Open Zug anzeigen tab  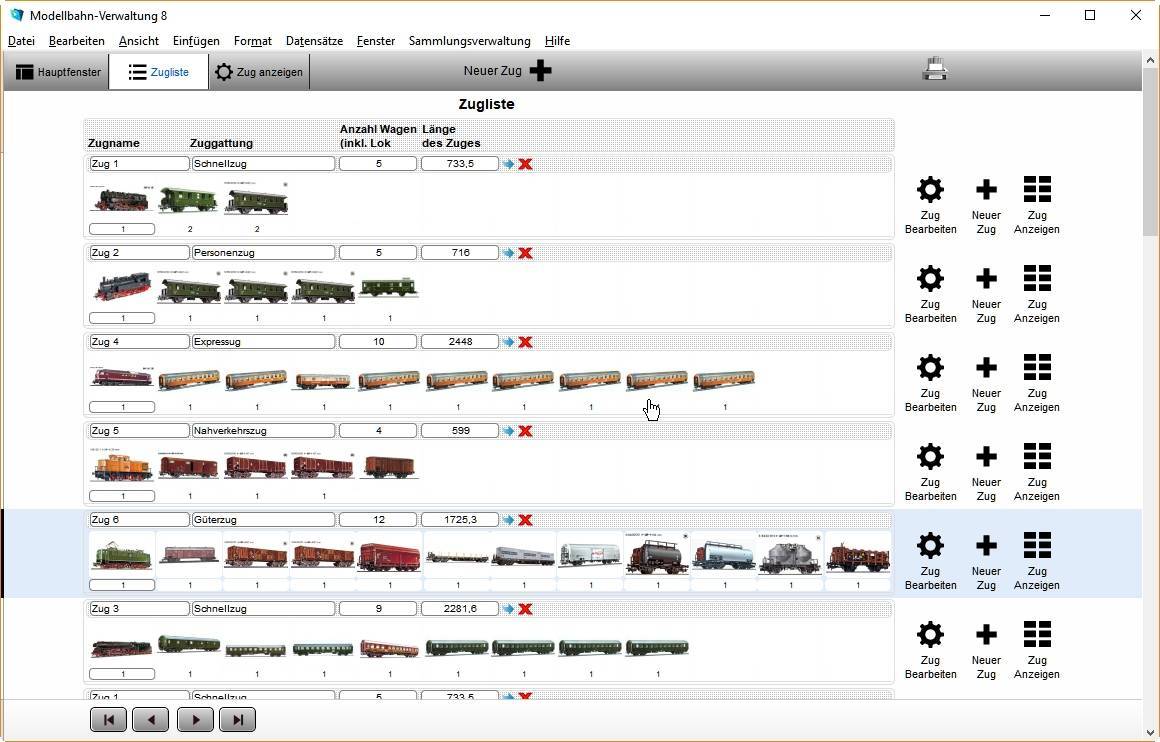coord(259,72)
